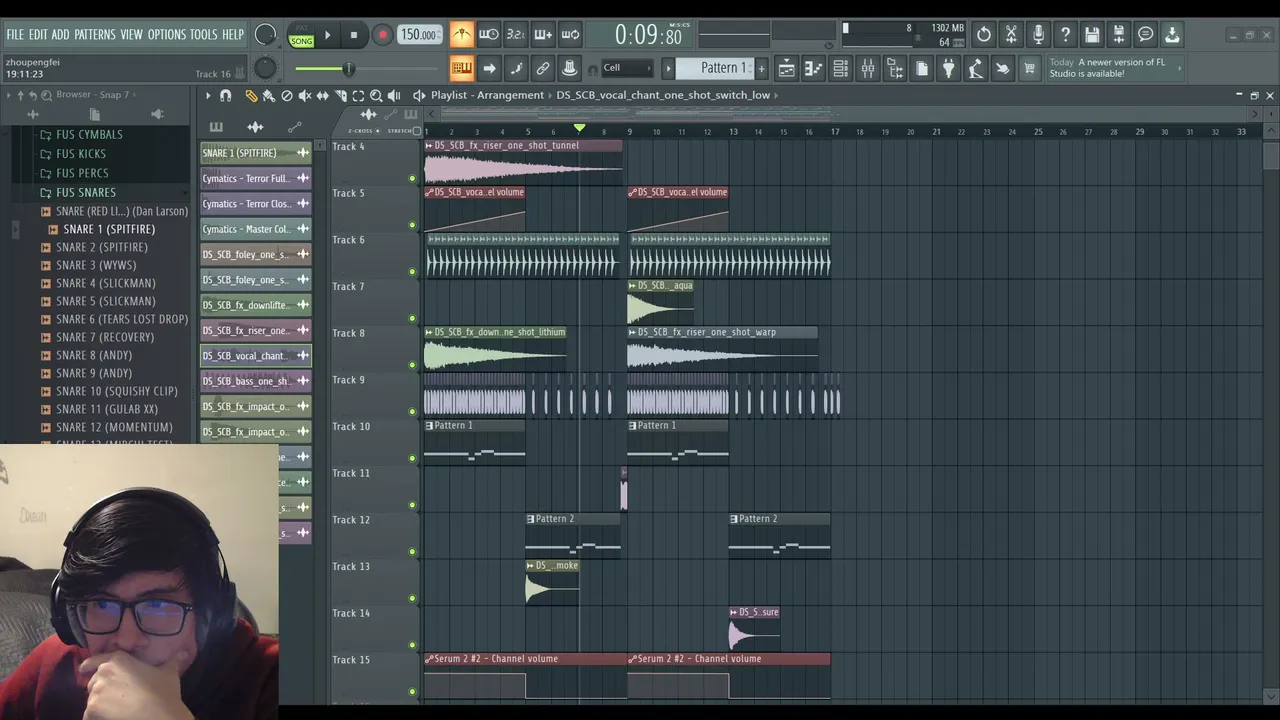Viewport: 1280px width, 720px height.
Task: Open the Piano roll view icon
Action: (x=814, y=68)
